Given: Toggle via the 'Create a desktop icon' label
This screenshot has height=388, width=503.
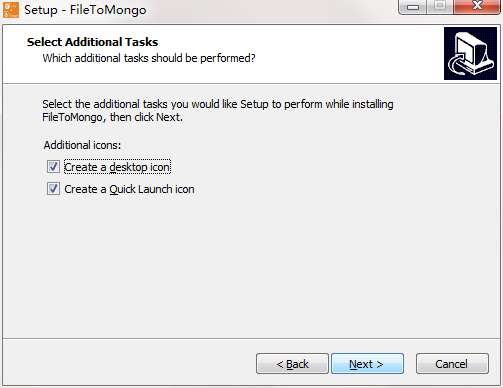Looking at the screenshot, I should (x=117, y=167).
